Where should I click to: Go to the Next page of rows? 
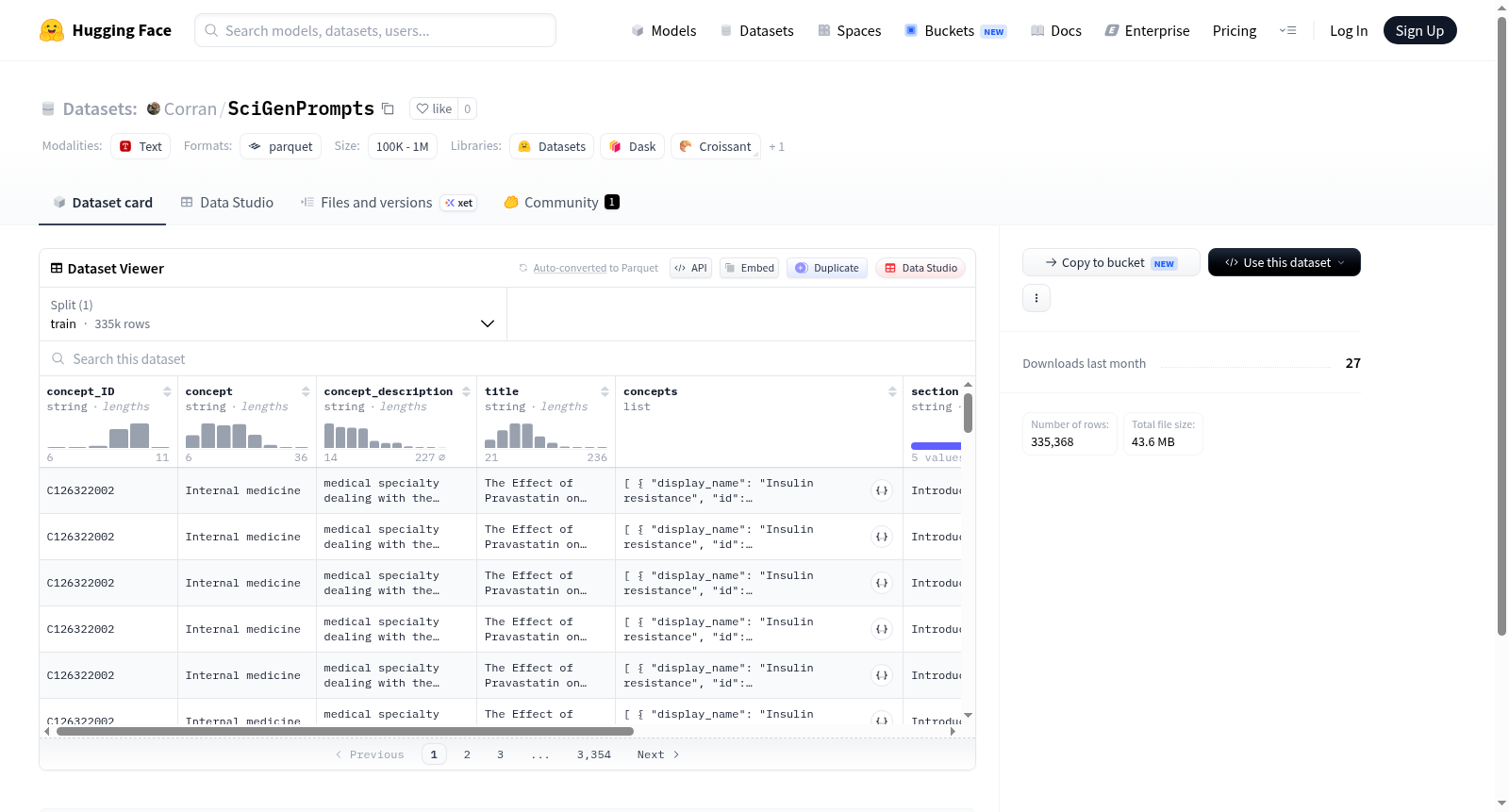click(657, 754)
